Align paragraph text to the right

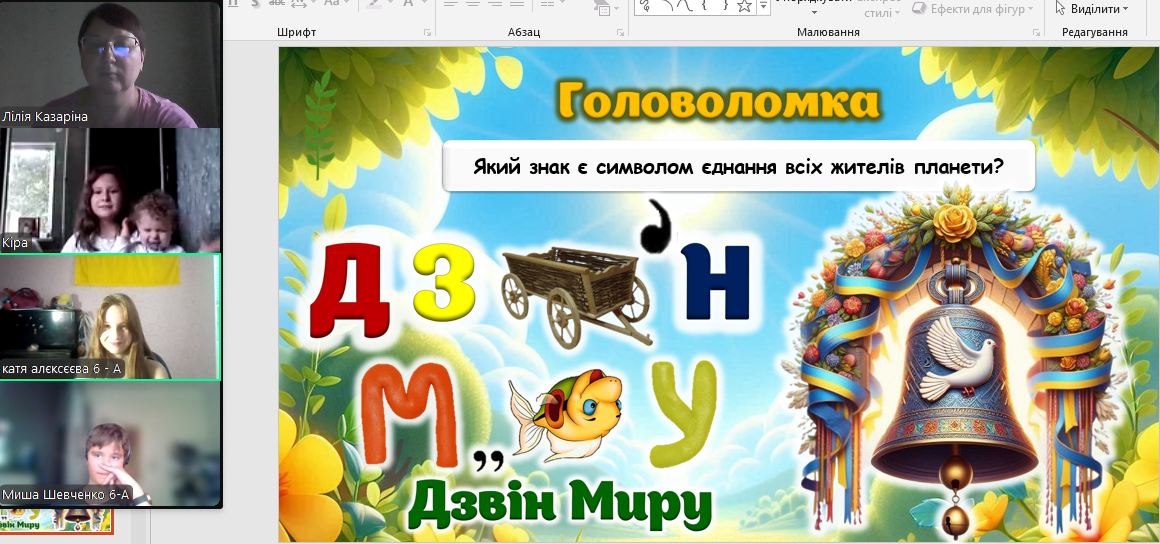pyautogui.click(x=495, y=4)
